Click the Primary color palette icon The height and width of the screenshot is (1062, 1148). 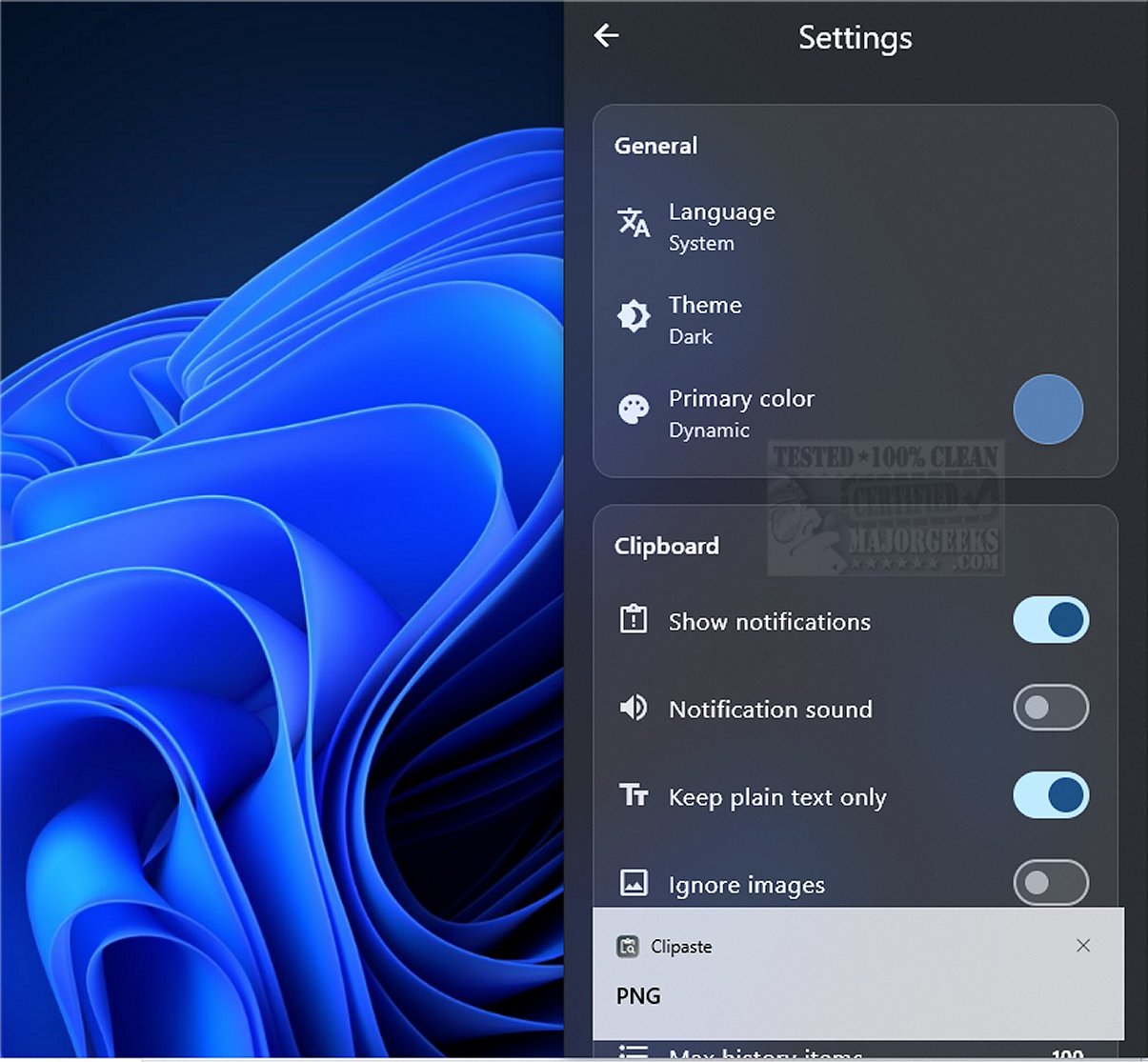pos(633,410)
